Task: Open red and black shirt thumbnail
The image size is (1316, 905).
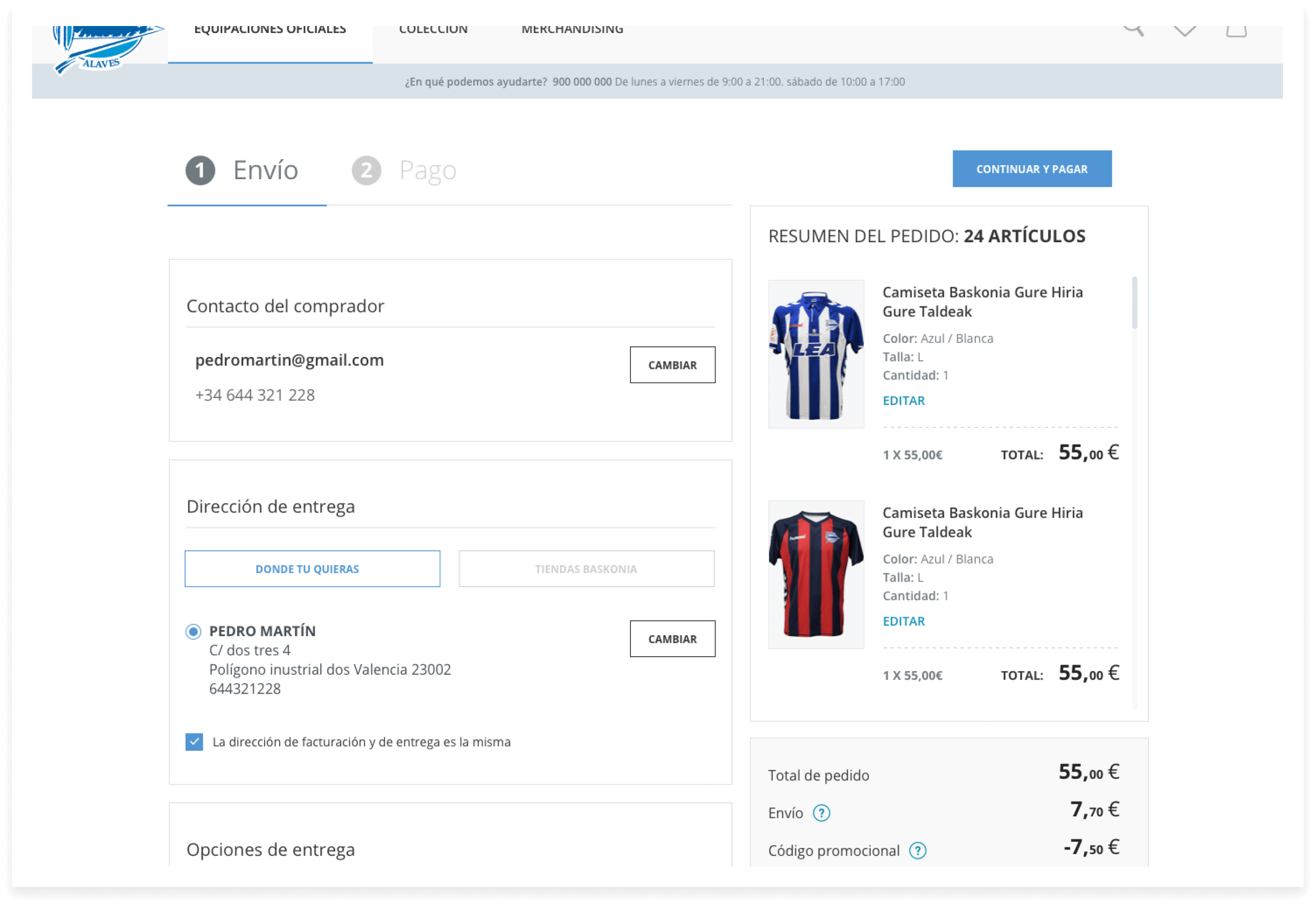Action: coord(816,575)
